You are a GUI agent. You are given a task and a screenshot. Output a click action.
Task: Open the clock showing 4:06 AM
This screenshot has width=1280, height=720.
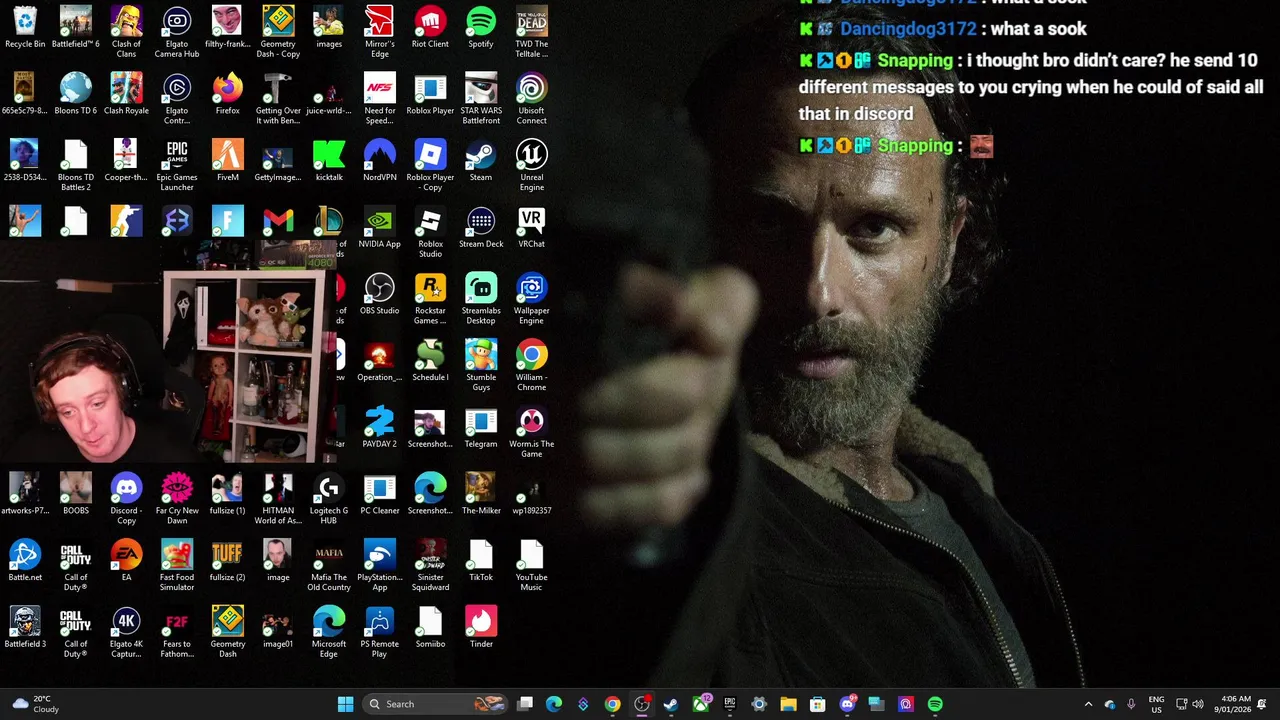[1236, 704]
